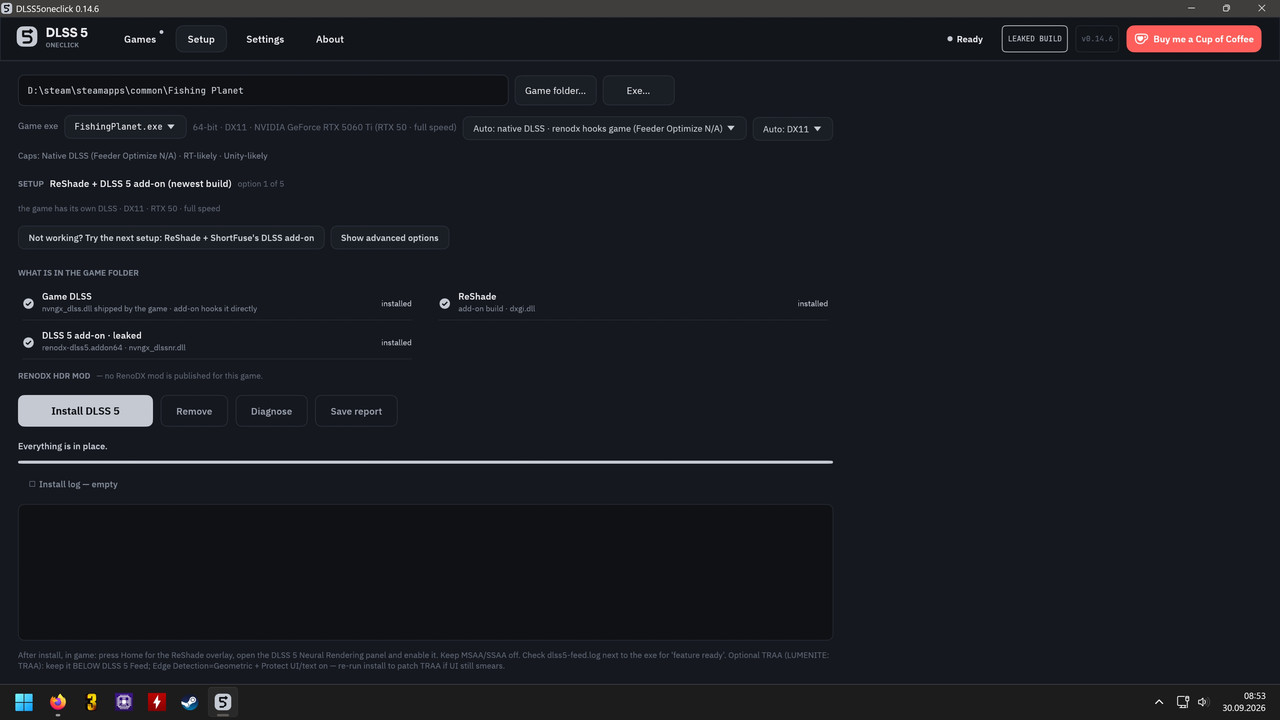The width and height of the screenshot is (1280, 720).
Task: Open the Windows Start menu
Action: pyautogui.click(x=24, y=702)
